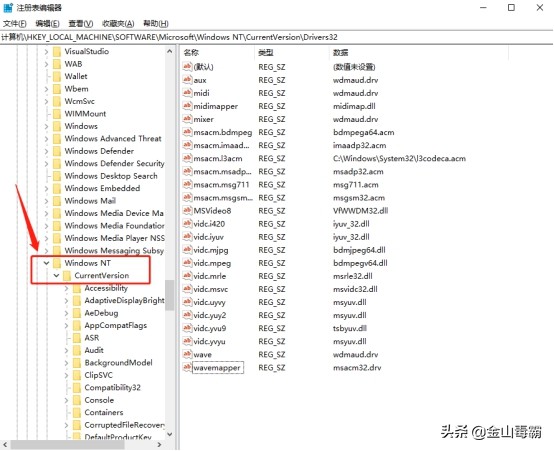Select the Console folder icon
554x451 pixels.
77,400
